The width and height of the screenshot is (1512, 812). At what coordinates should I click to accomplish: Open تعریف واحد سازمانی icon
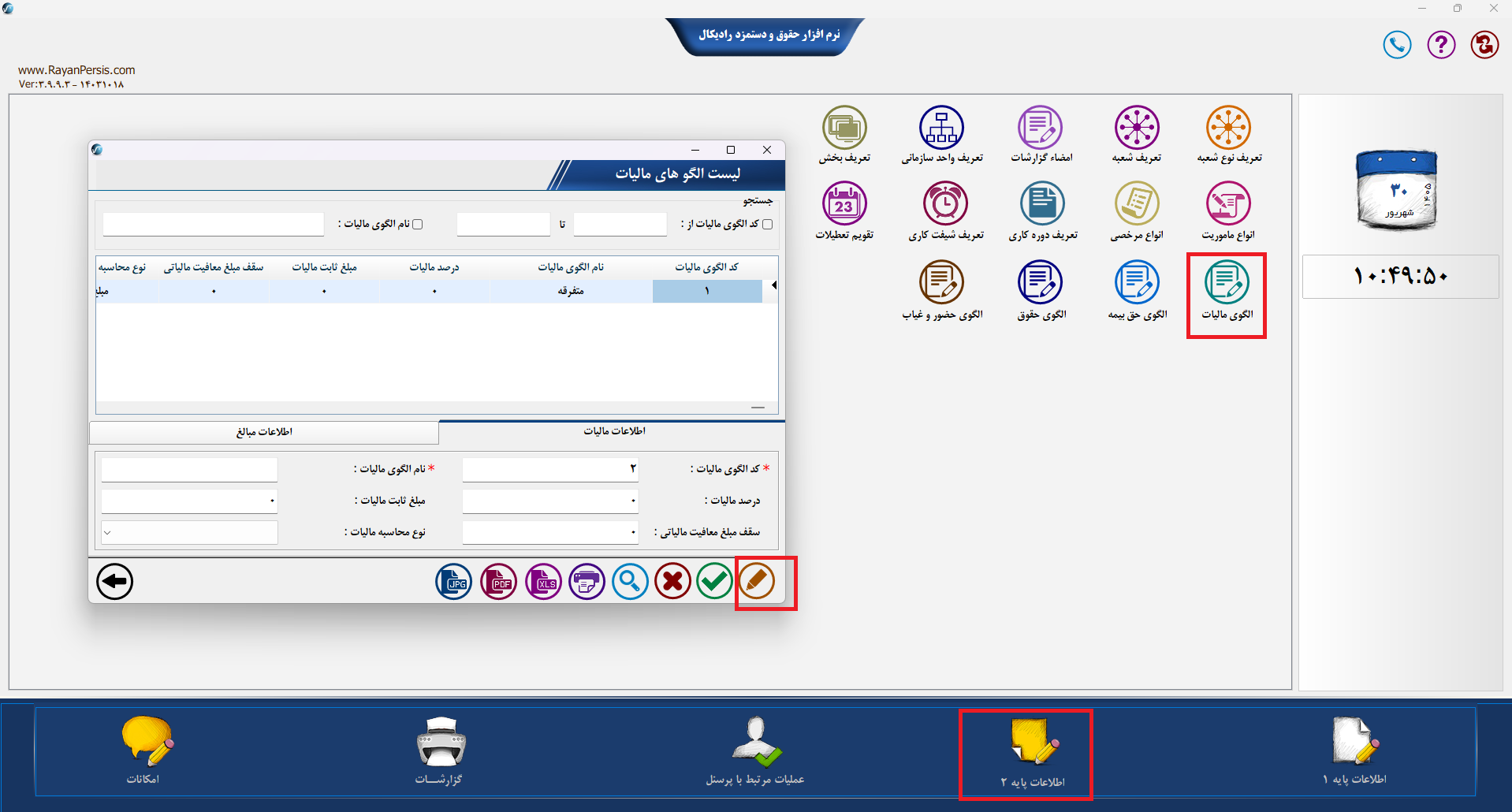tap(941, 128)
